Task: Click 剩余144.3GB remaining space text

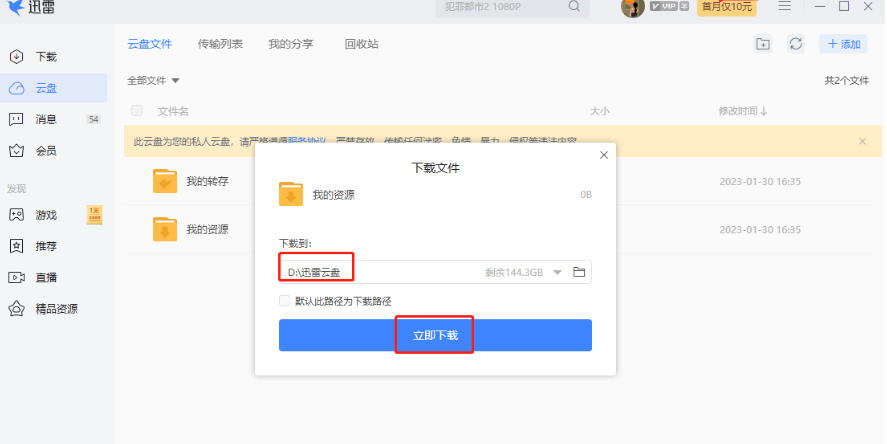Action: pos(514,272)
